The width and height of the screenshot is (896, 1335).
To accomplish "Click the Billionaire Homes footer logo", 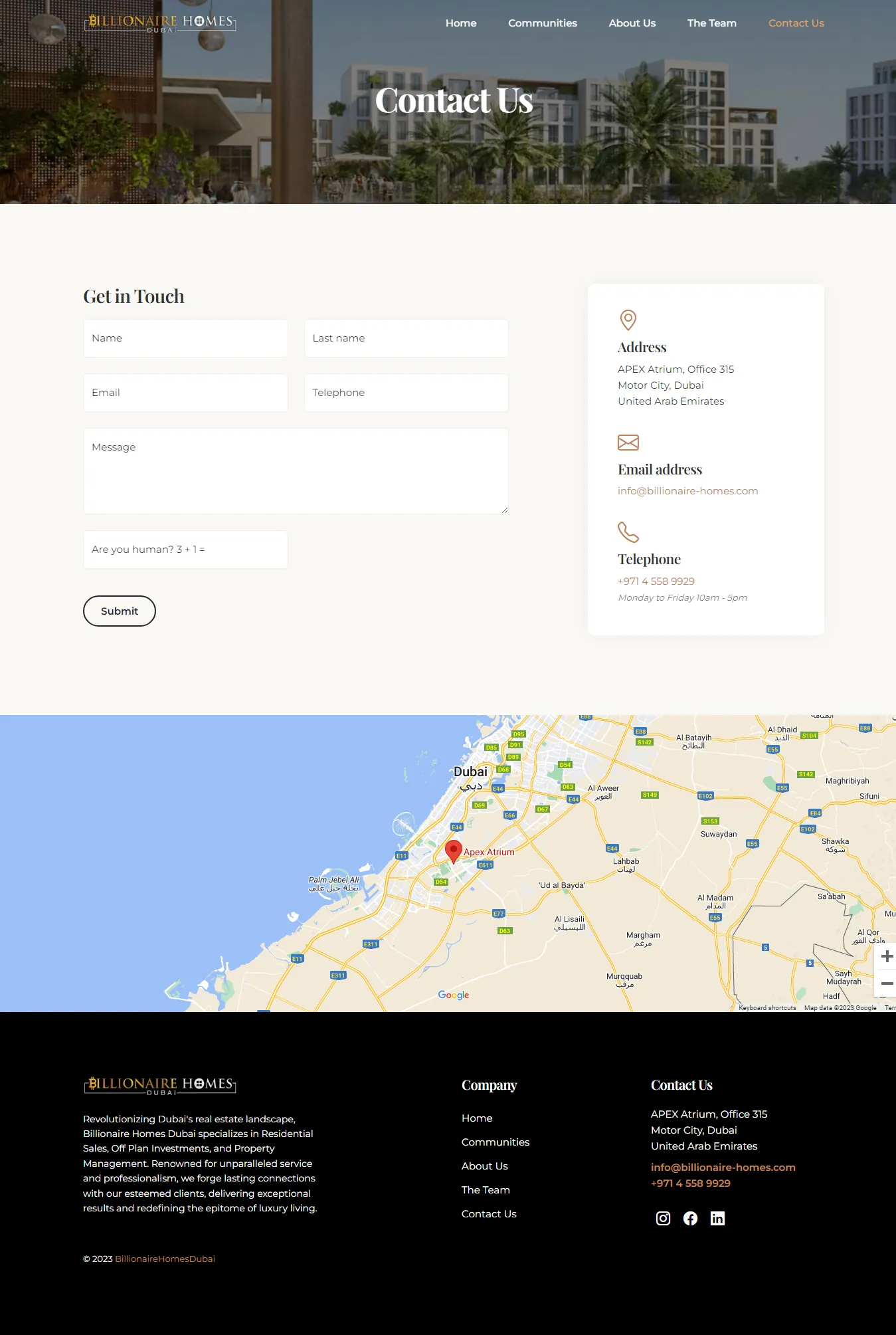I will coord(160,1086).
